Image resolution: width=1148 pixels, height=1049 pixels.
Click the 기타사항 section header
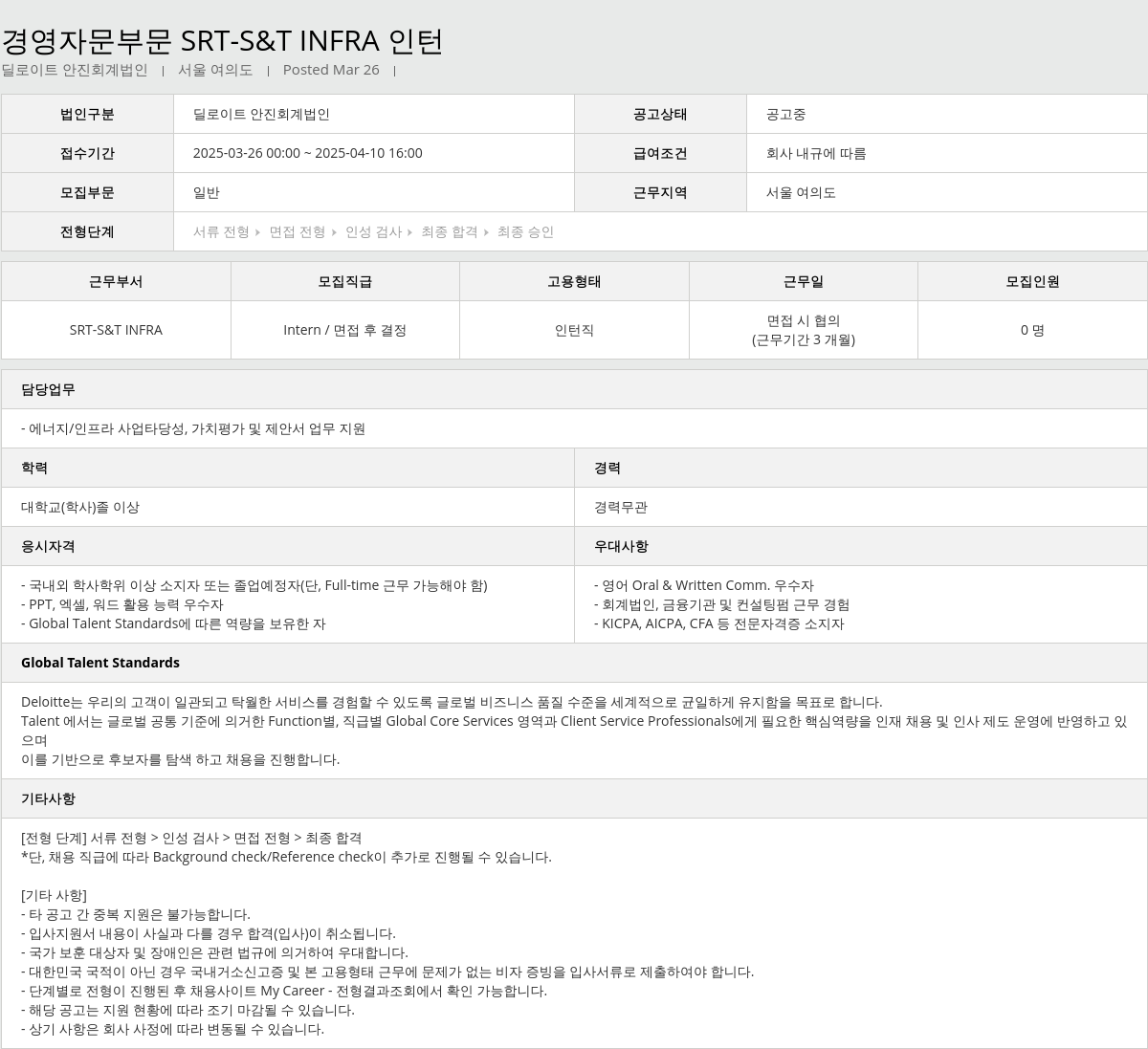574,798
